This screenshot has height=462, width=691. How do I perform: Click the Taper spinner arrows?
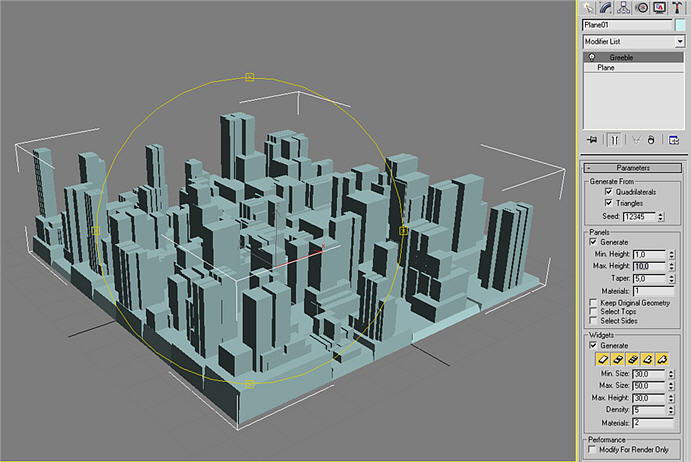pos(672,279)
